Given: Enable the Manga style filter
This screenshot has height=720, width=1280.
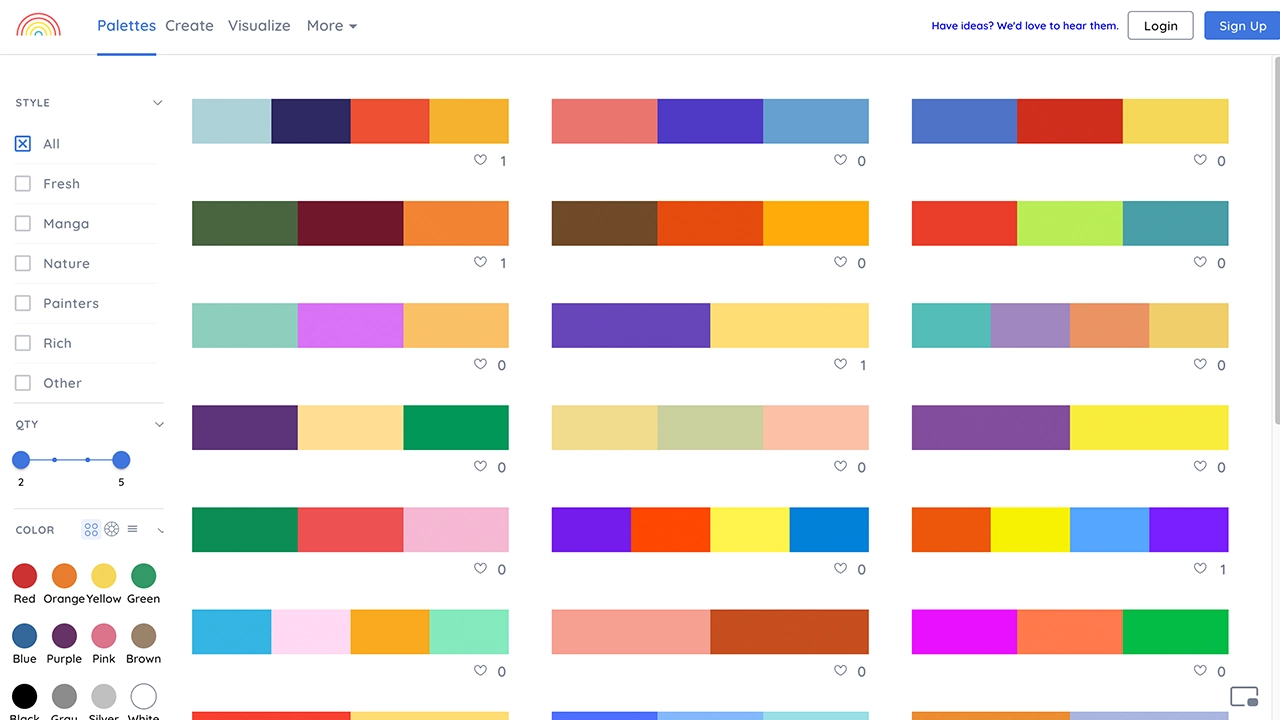Looking at the screenshot, I should tap(23, 224).
